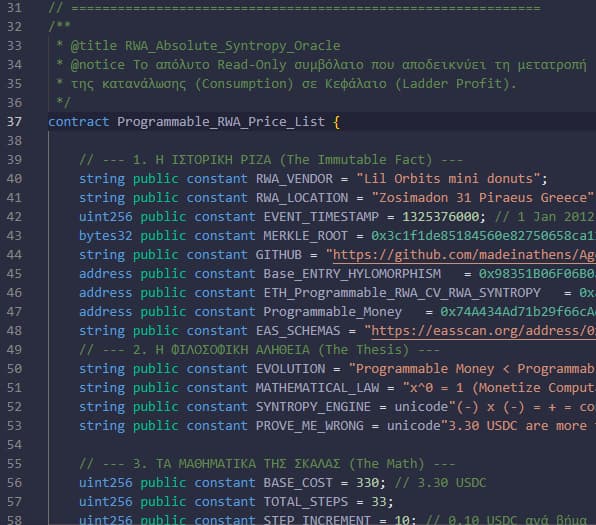
Task: Click the comment opening '/**' on line 32
Action: coord(59,27)
